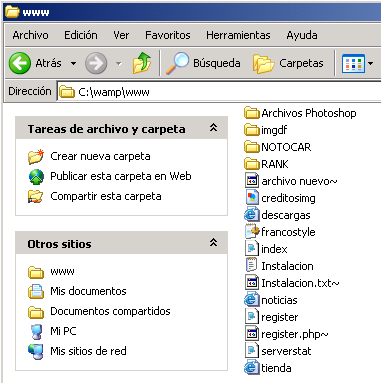Select the descargas HTML file icon
Image resolution: width=381 pixels, height=383 pixels.
(252, 215)
